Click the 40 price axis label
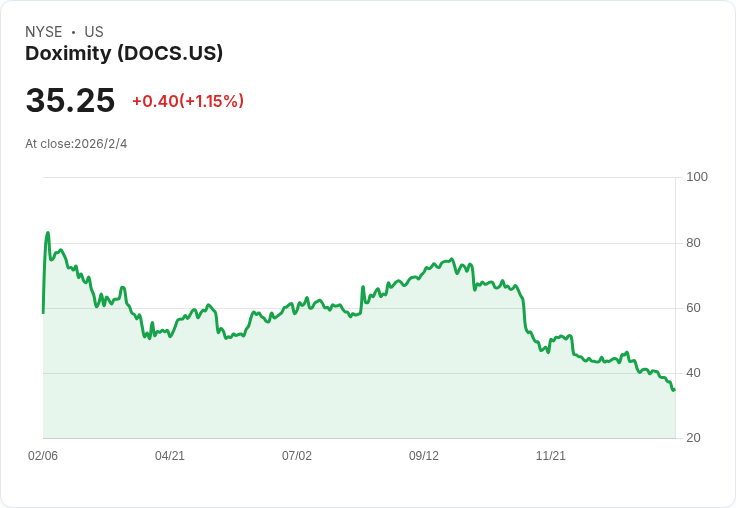The image size is (736, 508). pyautogui.click(x=693, y=373)
